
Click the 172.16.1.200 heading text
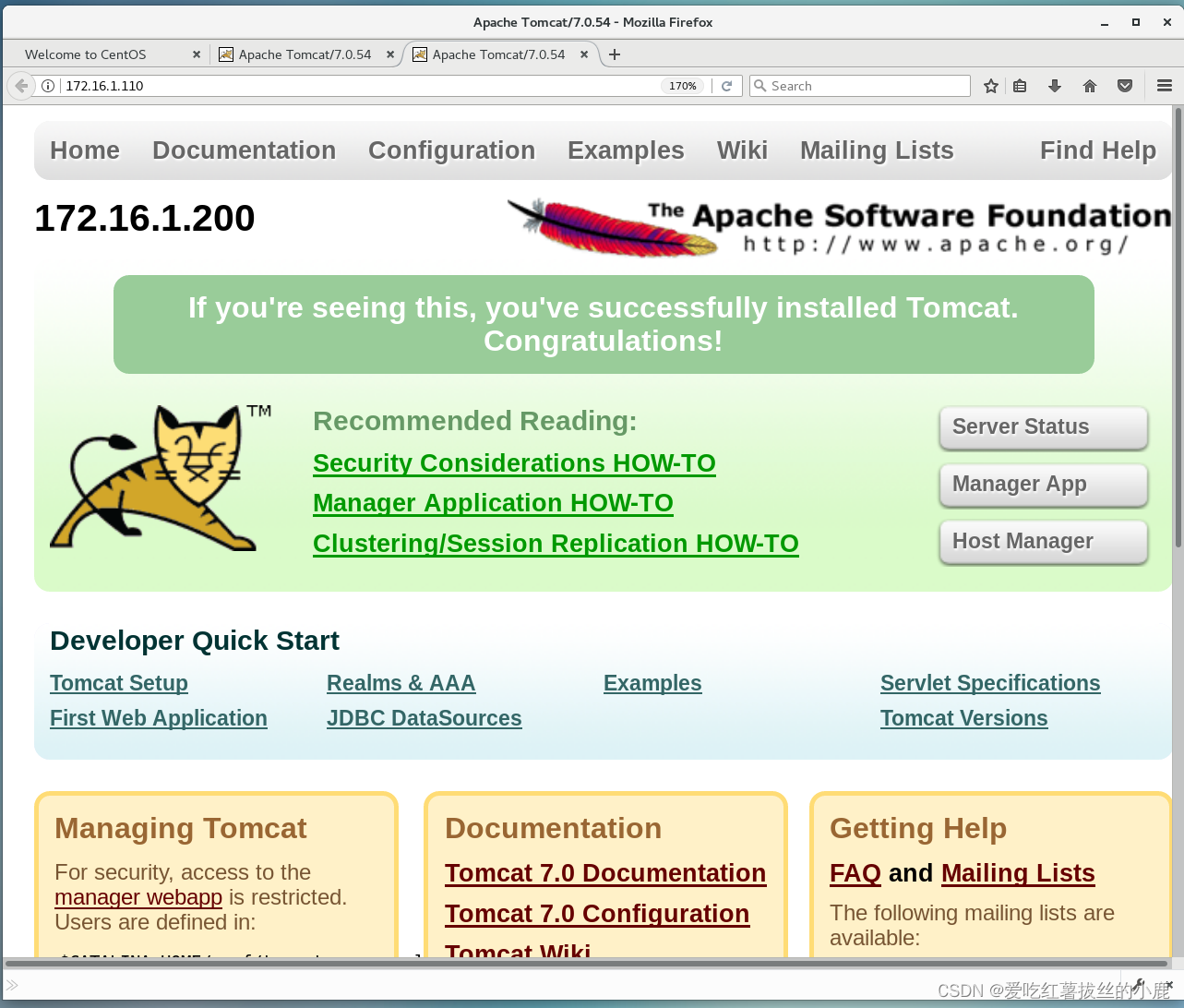click(145, 219)
